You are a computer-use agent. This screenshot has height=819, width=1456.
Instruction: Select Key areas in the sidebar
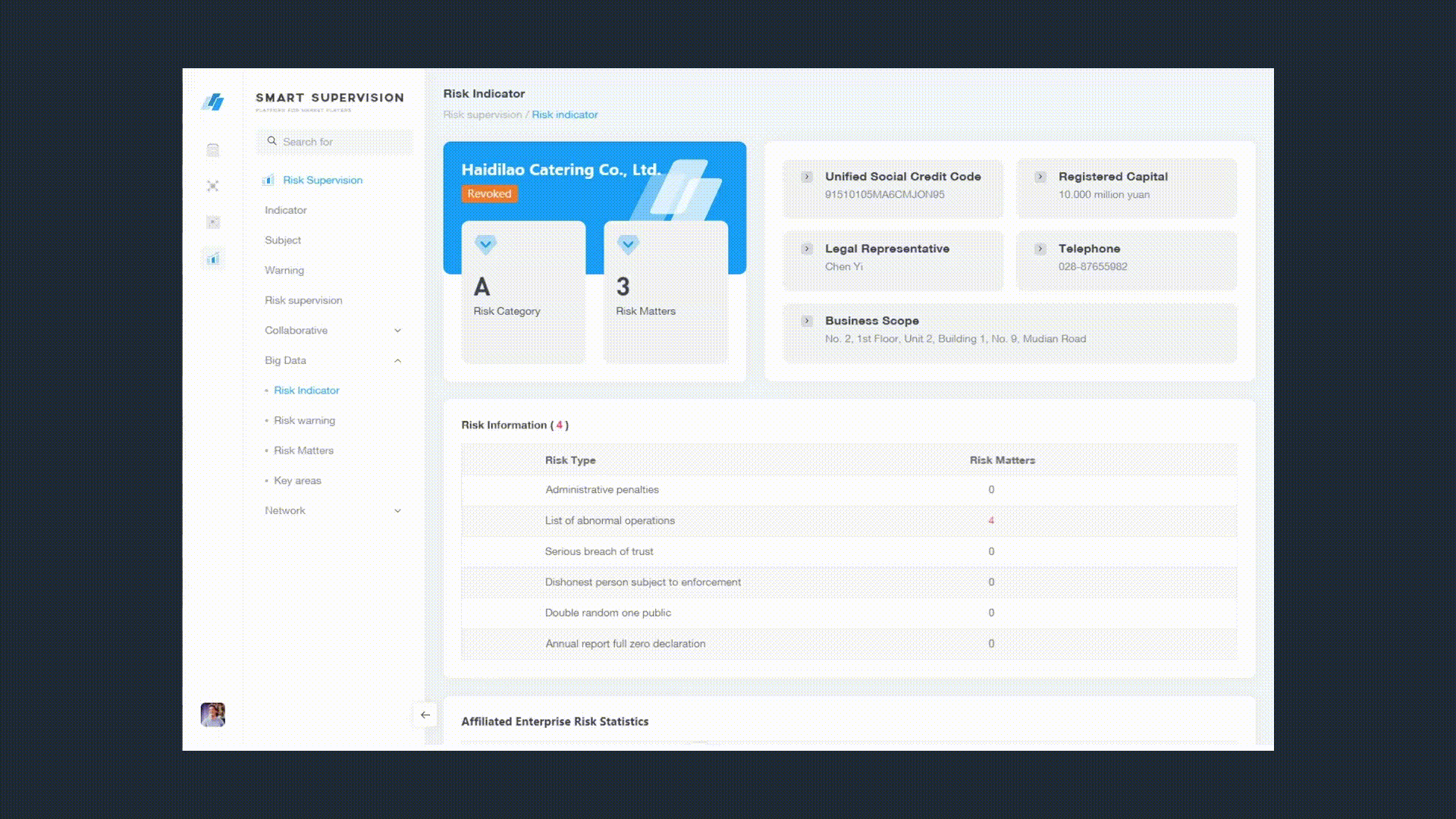297,481
